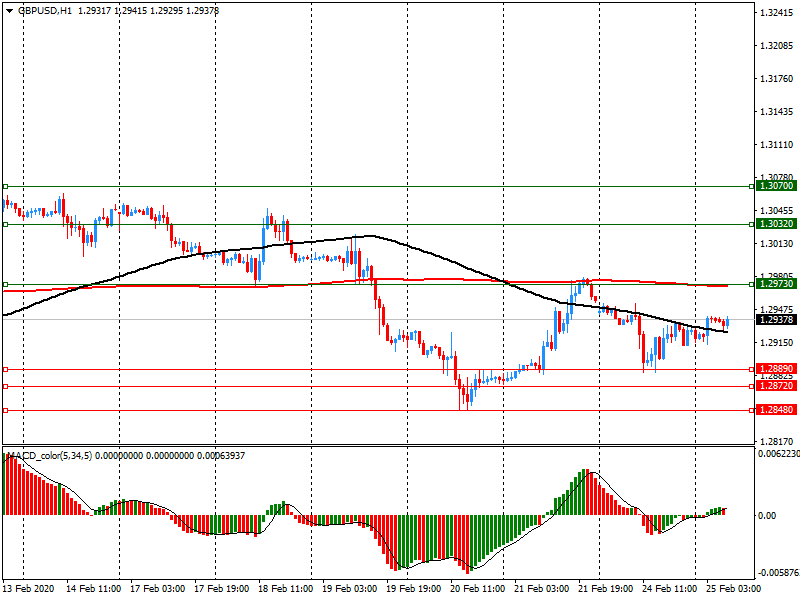The width and height of the screenshot is (800, 600).
Task: Select the MACD 0.00 zero level label
Action: tap(767, 516)
